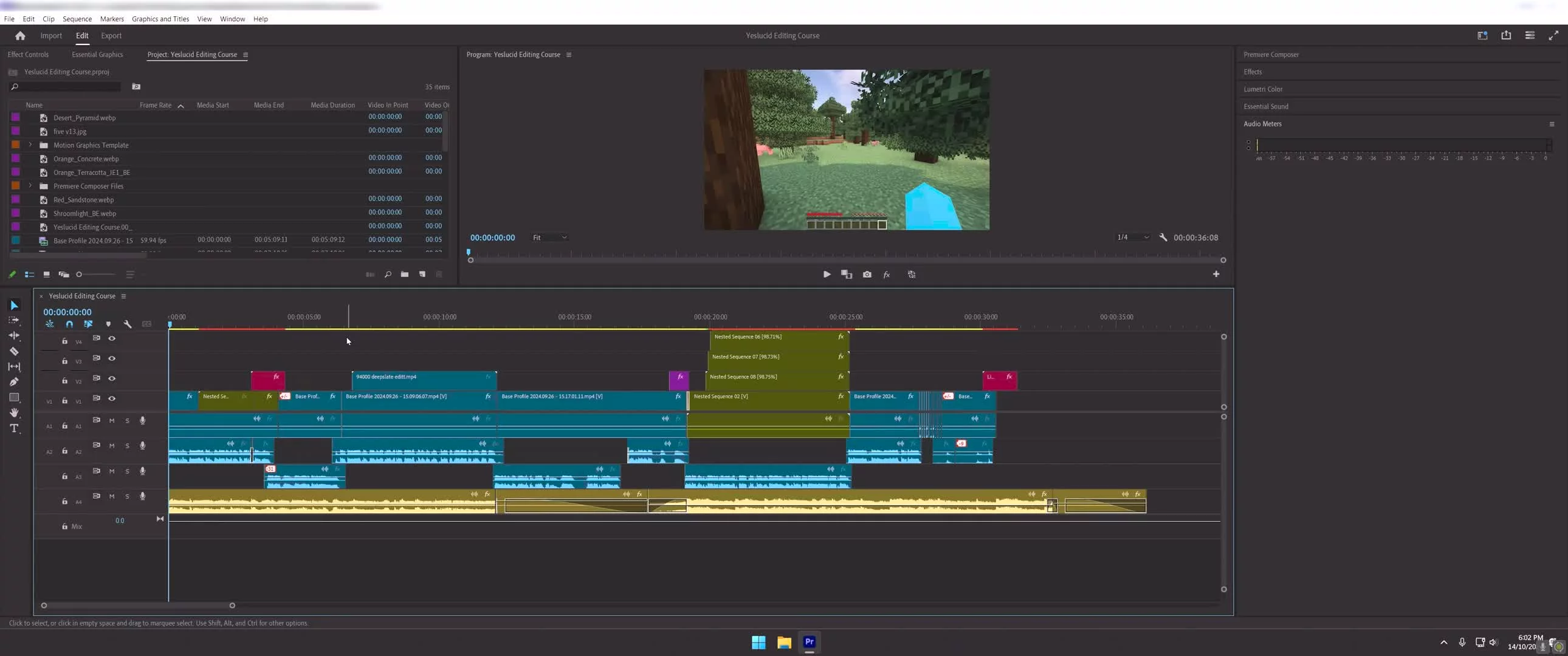This screenshot has width=1568, height=656.
Task: Click the Export Frame camera icon
Action: [x=867, y=275]
